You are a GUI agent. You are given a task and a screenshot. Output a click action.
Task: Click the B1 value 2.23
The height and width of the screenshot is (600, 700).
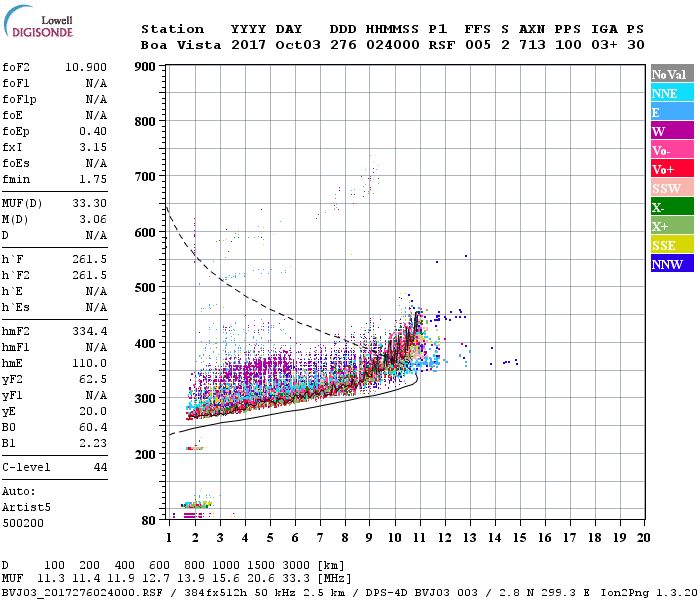pos(93,443)
